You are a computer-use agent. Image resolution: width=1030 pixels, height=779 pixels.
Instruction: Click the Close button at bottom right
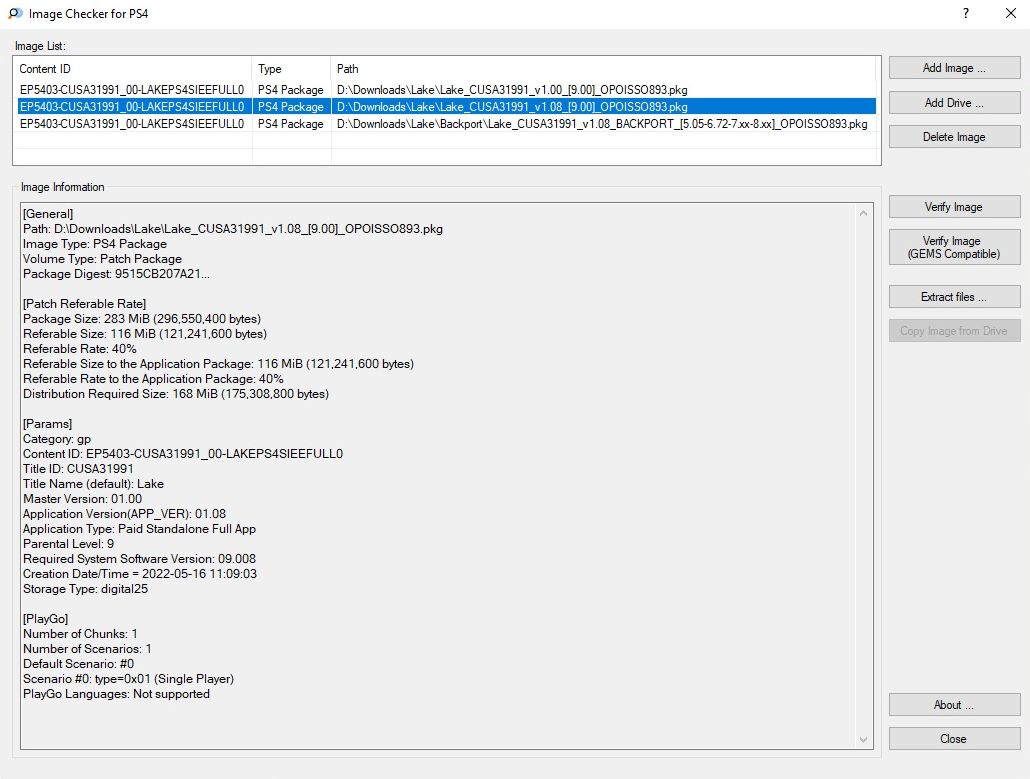click(x=954, y=739)
